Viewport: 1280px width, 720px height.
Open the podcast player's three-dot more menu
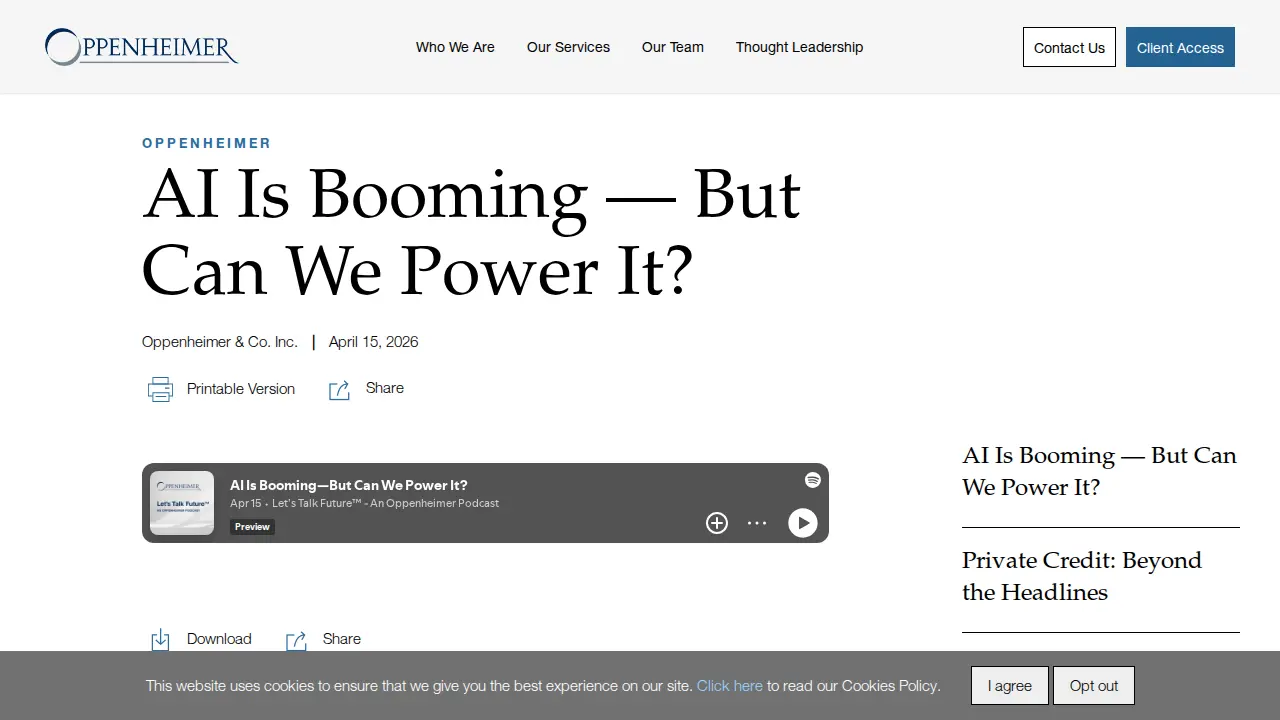(x=757, y=523)
